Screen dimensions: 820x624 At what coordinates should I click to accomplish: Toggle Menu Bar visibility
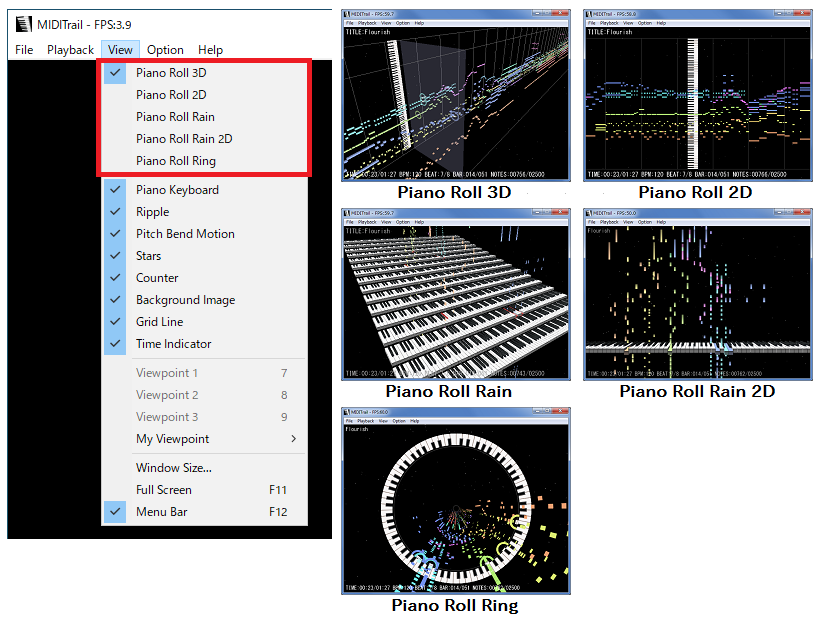205,512
